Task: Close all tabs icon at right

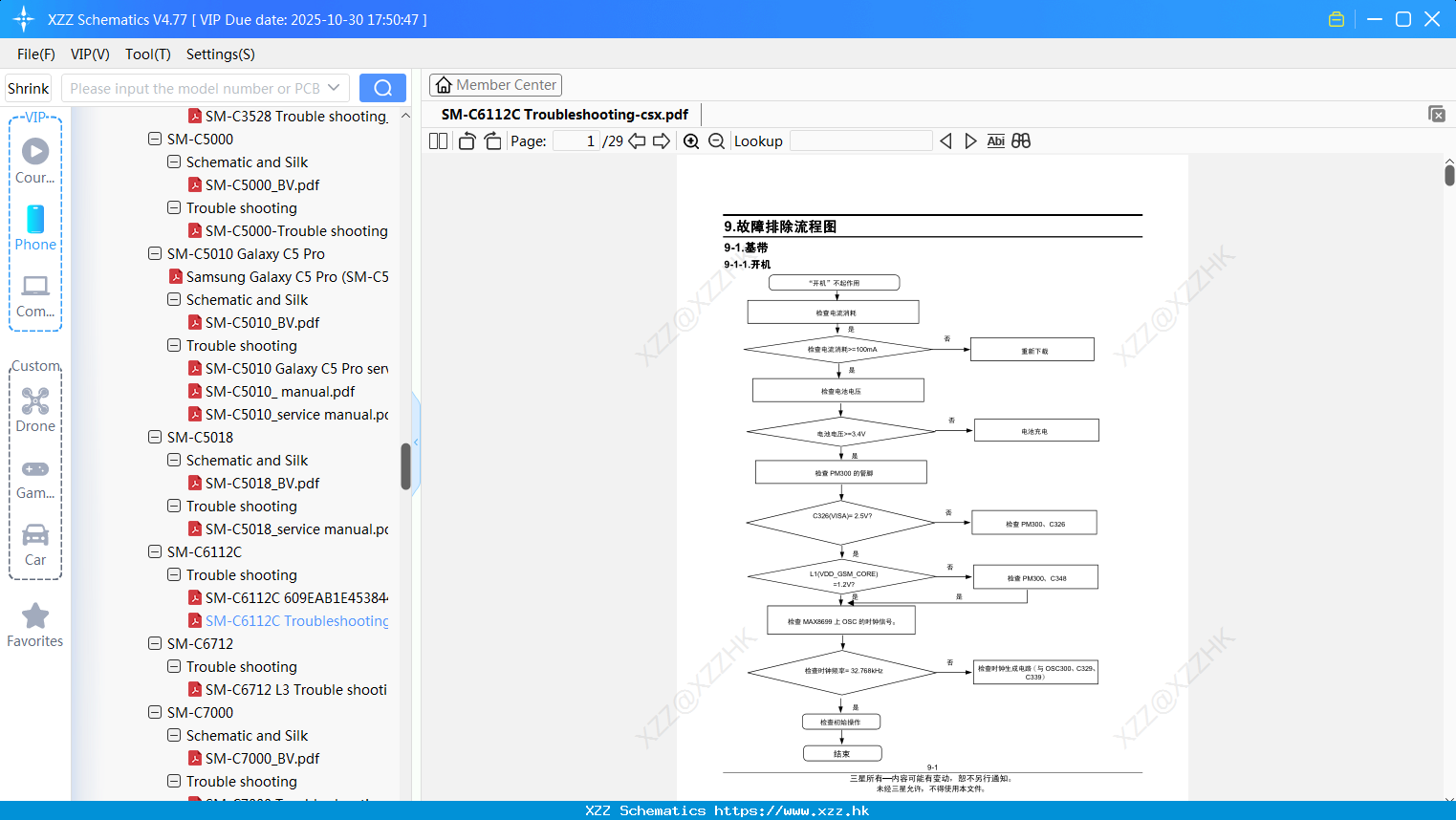Action: (1437, 114)
